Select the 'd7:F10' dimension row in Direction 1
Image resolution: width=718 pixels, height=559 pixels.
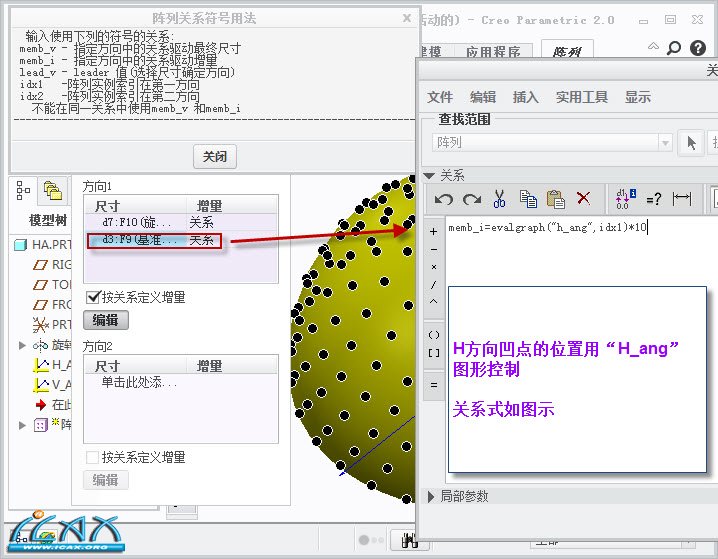(x=181, y=223)
